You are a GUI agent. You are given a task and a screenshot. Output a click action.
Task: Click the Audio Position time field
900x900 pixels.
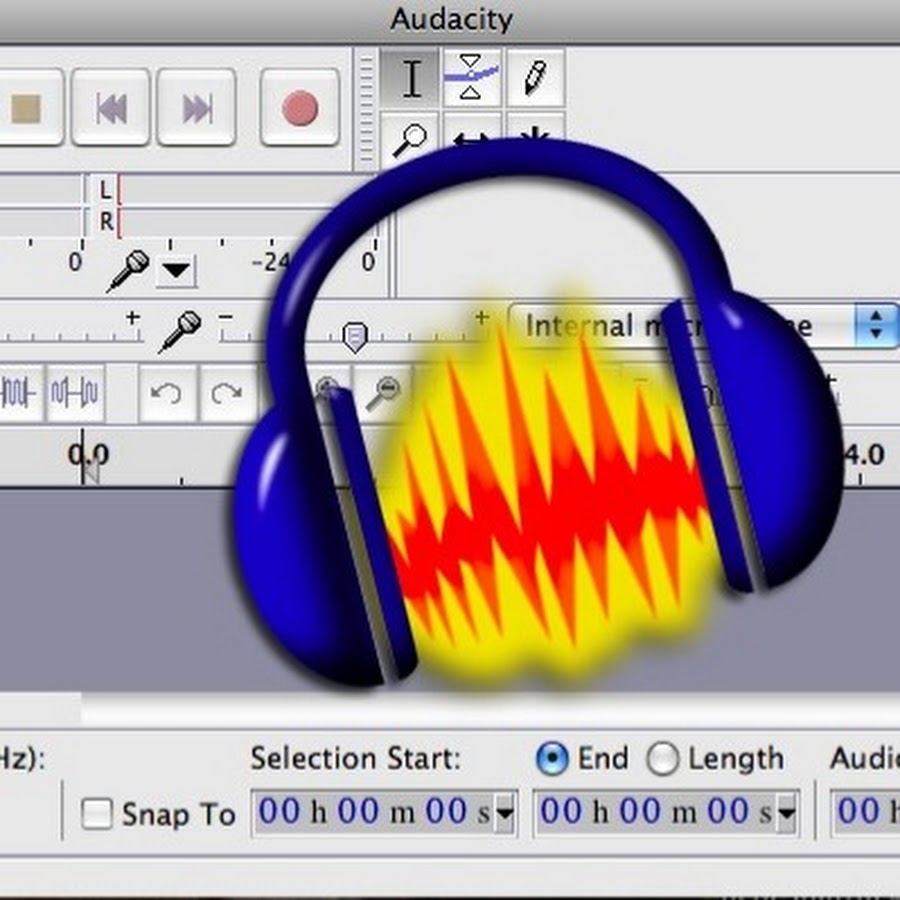(865, 812)
